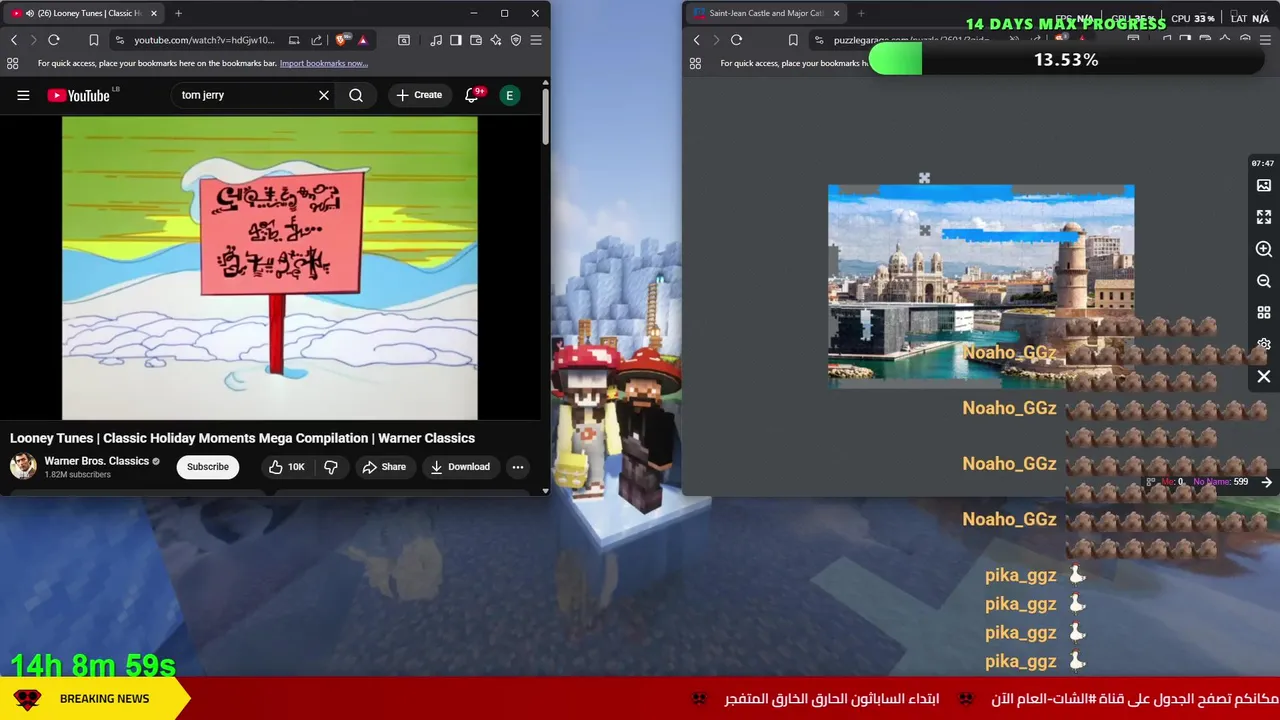Click the Download button under the video

coord(460,467)
